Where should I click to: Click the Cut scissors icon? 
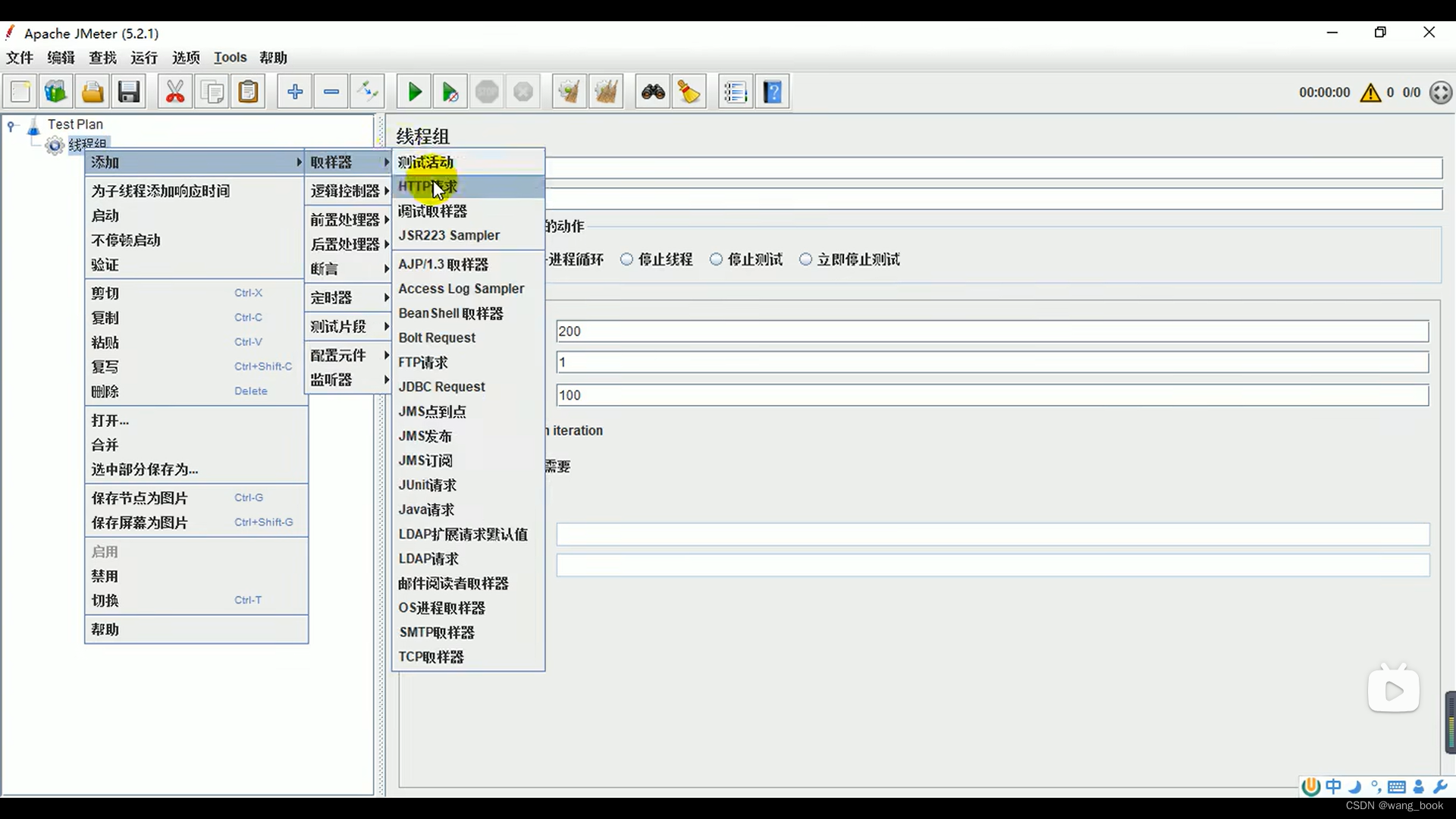click(x=175, y=93)
